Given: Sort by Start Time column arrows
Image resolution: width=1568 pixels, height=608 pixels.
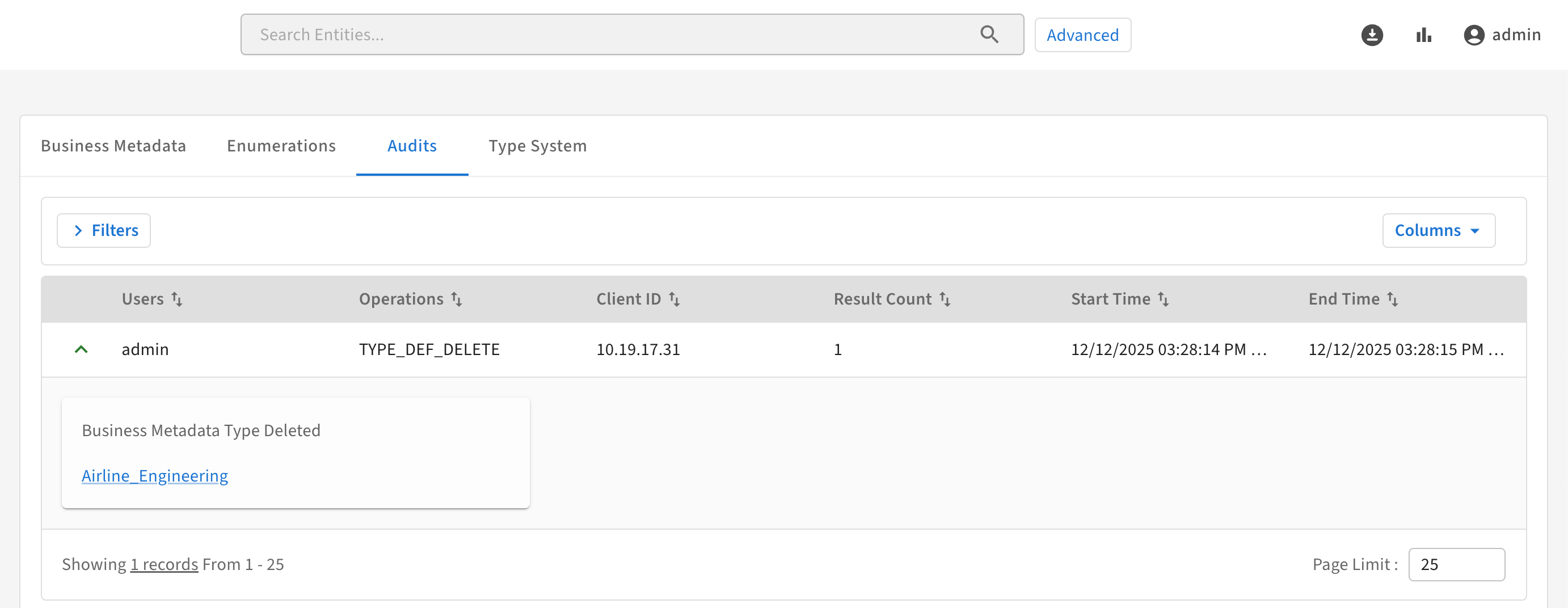Looking at the screenshot, I should [1163, 299].
